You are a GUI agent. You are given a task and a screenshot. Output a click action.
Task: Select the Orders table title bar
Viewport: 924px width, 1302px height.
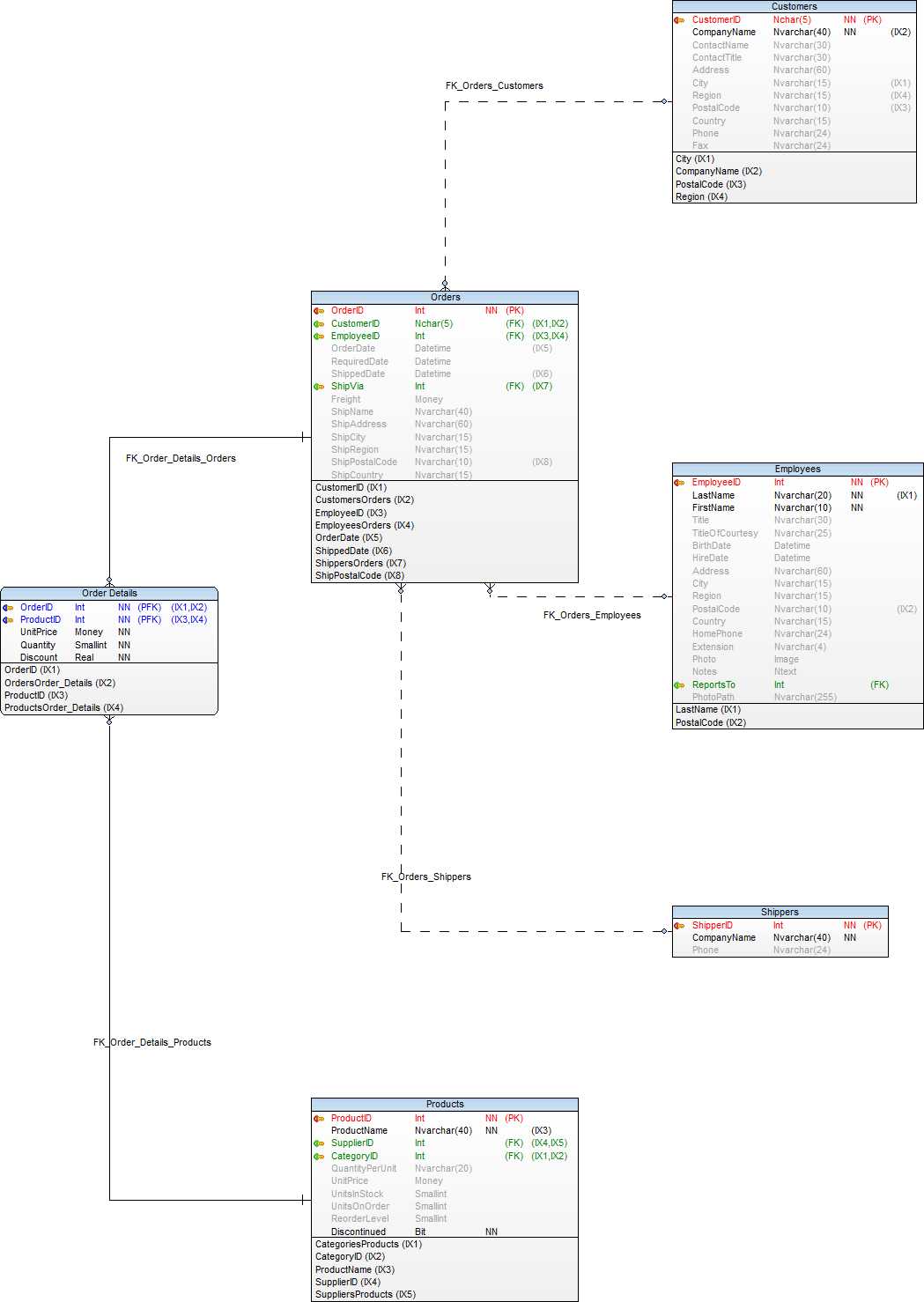[x=444, y=297]
